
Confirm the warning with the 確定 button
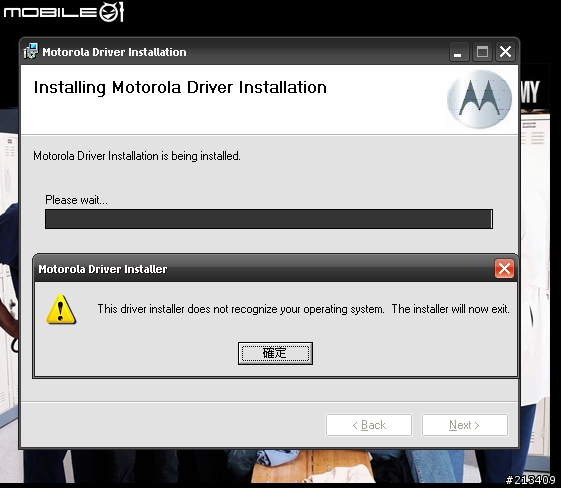pos(275,353)
